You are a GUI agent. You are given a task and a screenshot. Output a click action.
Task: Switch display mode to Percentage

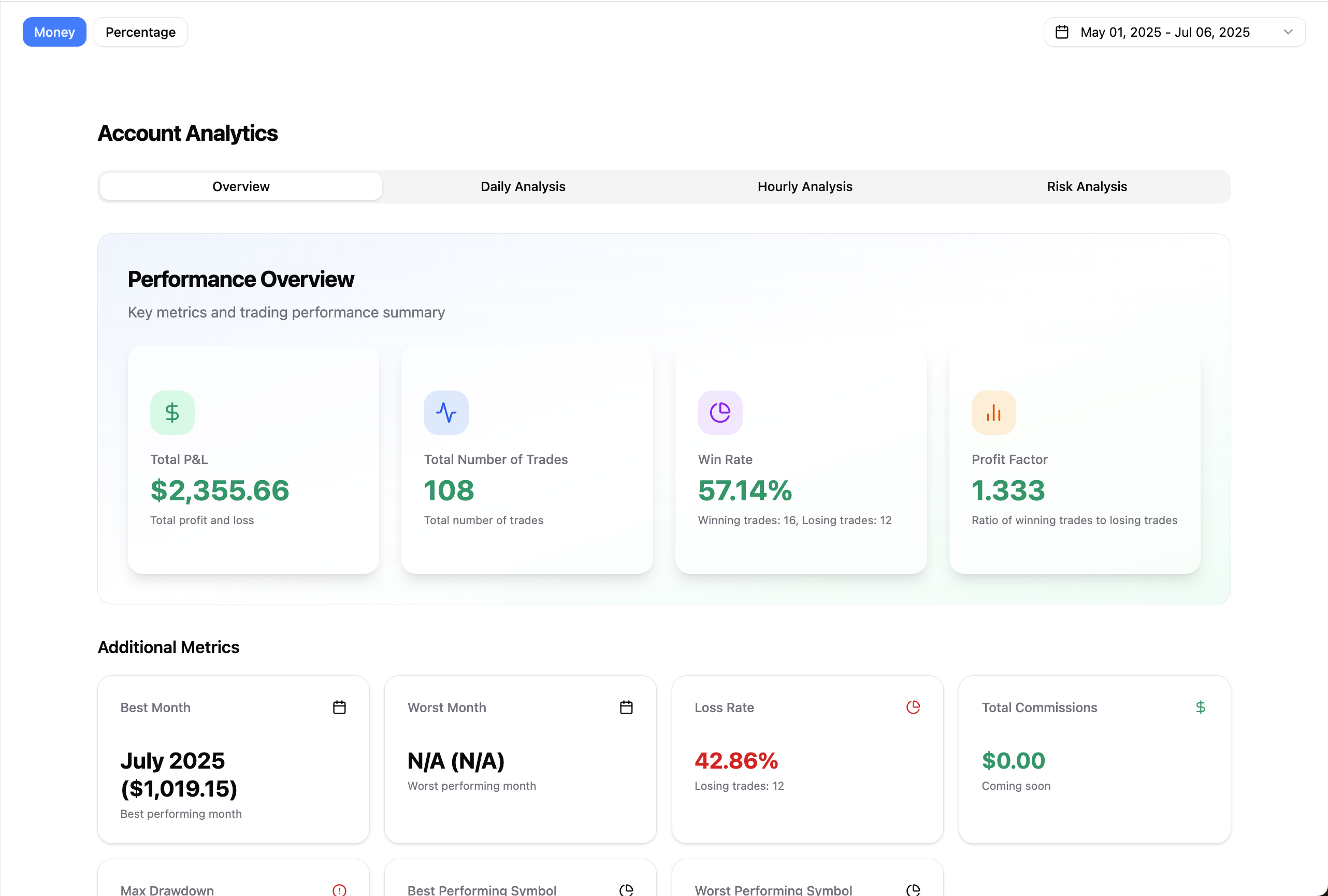[x=140, y=32]
